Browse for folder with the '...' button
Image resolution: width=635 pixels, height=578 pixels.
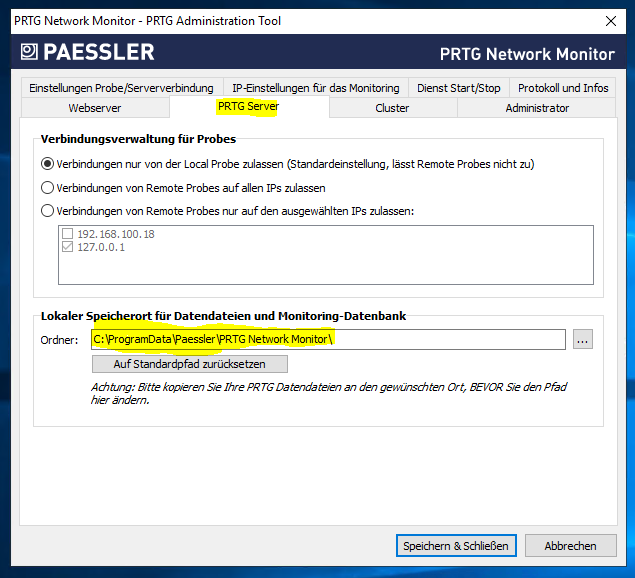coord(583,339)
